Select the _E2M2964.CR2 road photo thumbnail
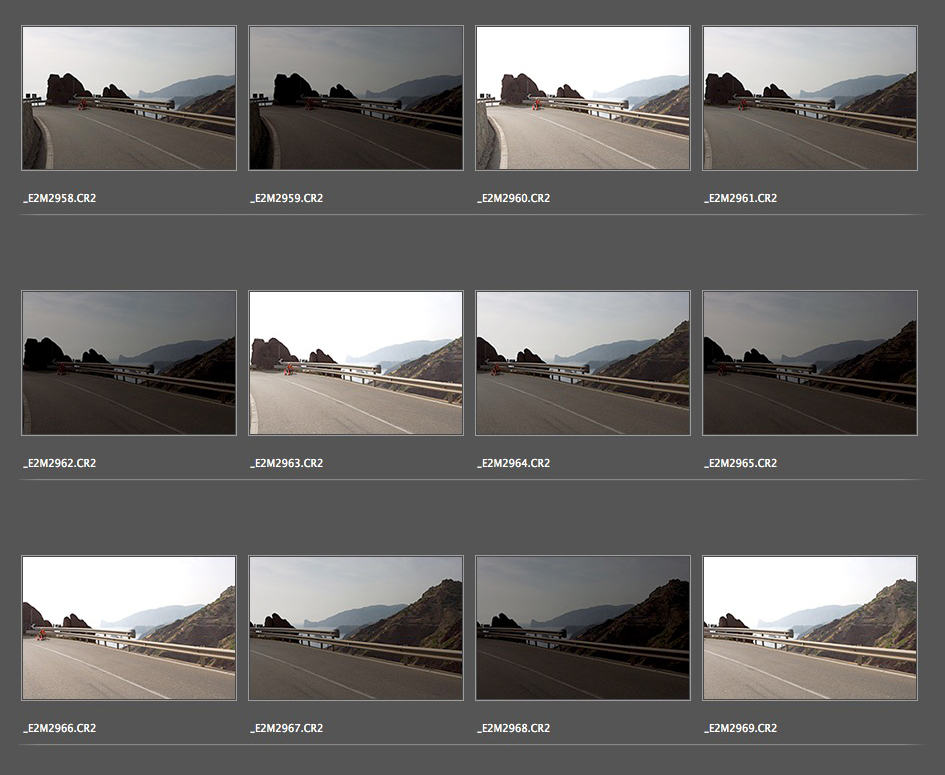945x775 pixels. (583, 363)
